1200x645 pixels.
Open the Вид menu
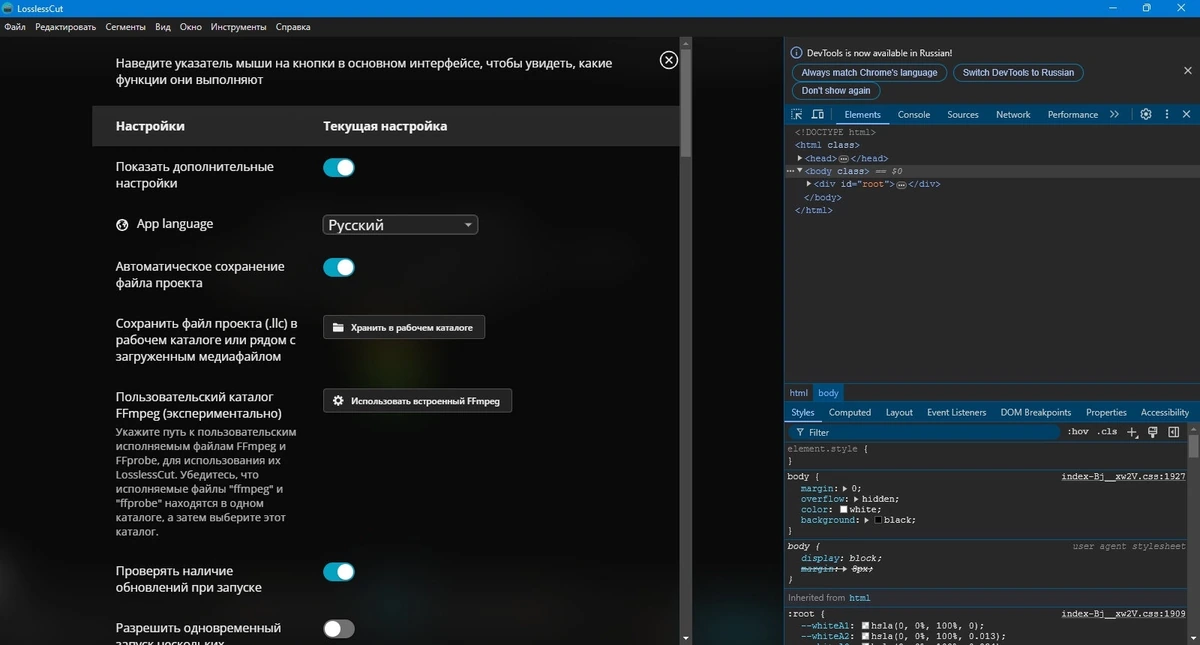[x=163, y=27]
